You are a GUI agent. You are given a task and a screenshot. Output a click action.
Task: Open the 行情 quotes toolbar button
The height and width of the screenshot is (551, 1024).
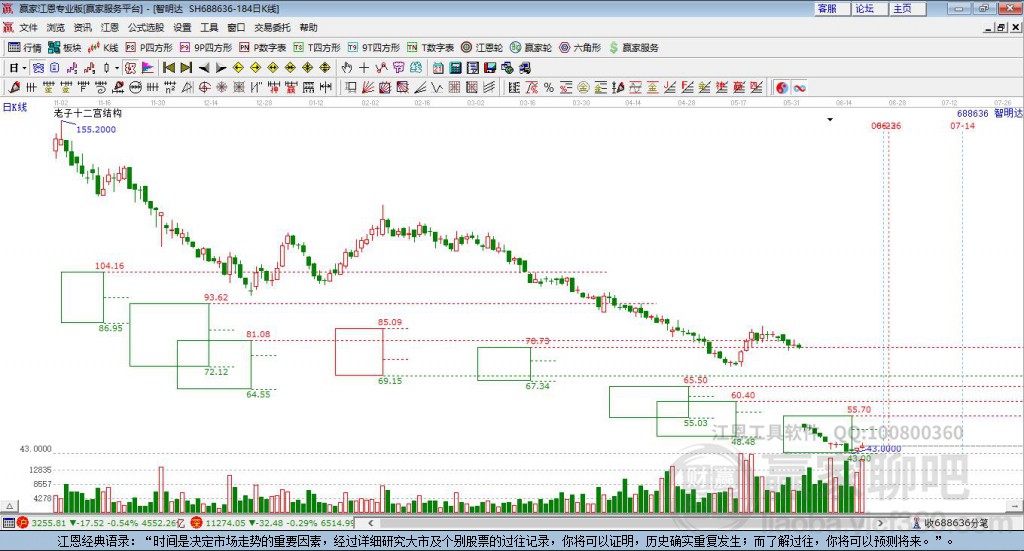24,48
